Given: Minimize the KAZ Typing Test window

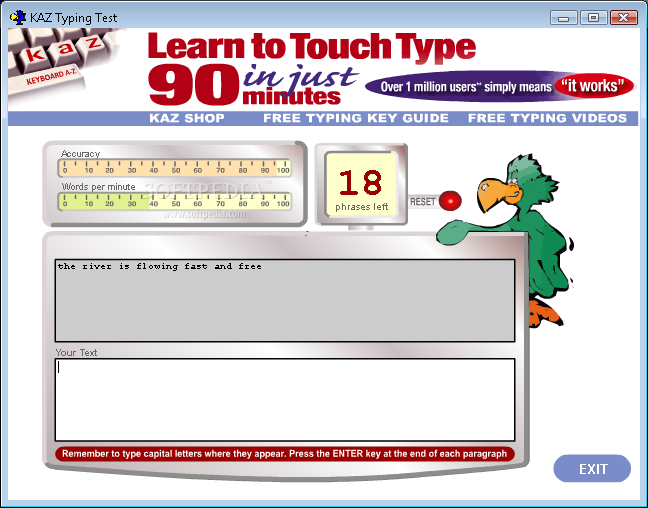Looking at the screenshot, I should [563, 18].
